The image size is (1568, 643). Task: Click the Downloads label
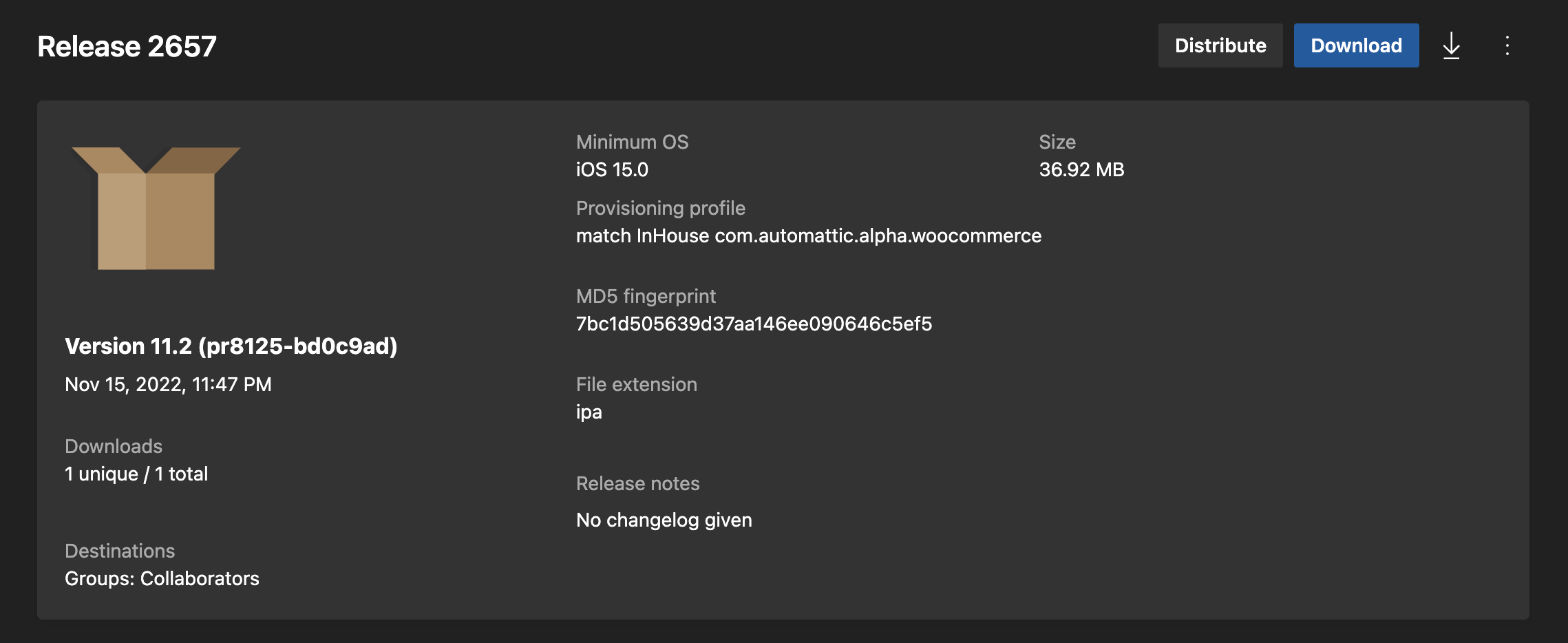(x=114, y=446)
